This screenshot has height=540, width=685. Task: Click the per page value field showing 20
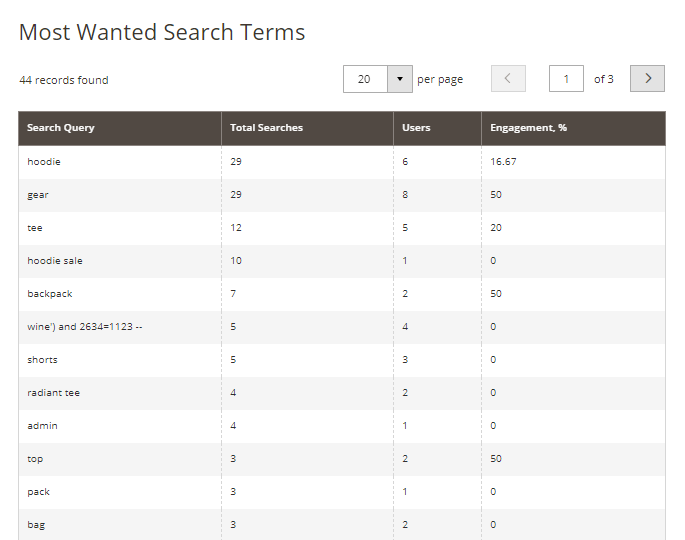tap(365, 79)
